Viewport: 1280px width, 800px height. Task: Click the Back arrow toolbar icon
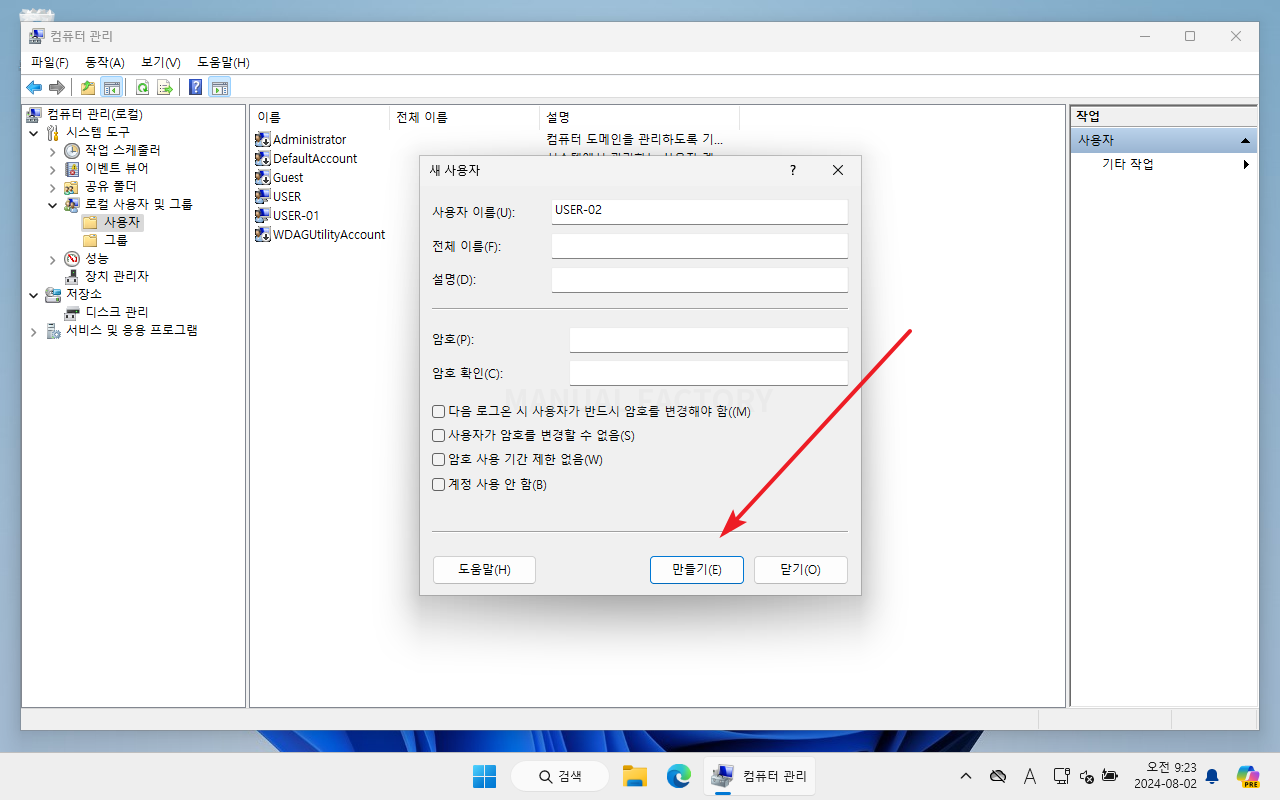tap(34, 87)
